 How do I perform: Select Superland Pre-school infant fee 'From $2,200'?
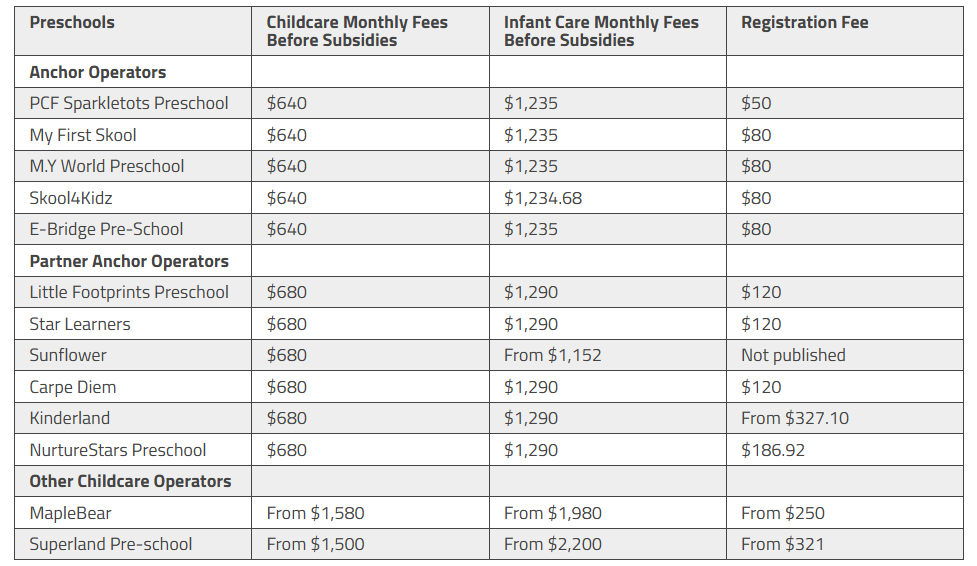click(553, 544)
